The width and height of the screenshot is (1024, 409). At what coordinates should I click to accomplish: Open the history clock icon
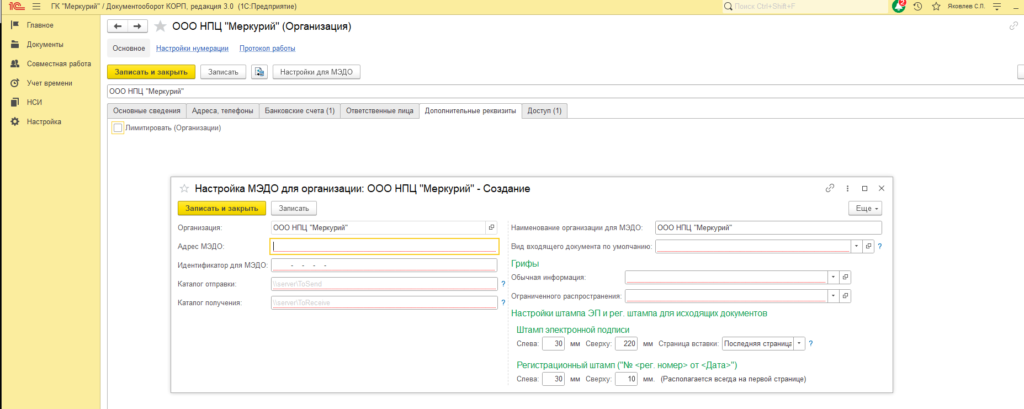[x=917, y=6]
